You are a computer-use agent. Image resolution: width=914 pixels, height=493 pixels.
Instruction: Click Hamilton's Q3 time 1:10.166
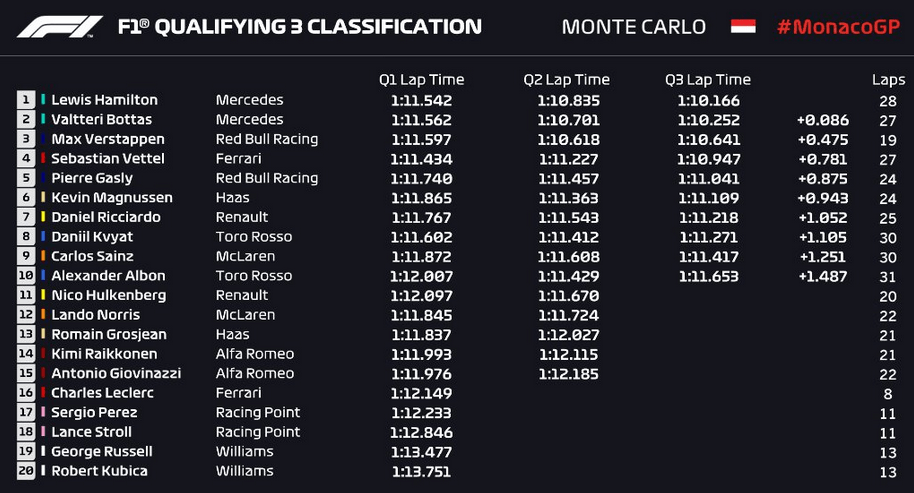click(x=708, y=101)
